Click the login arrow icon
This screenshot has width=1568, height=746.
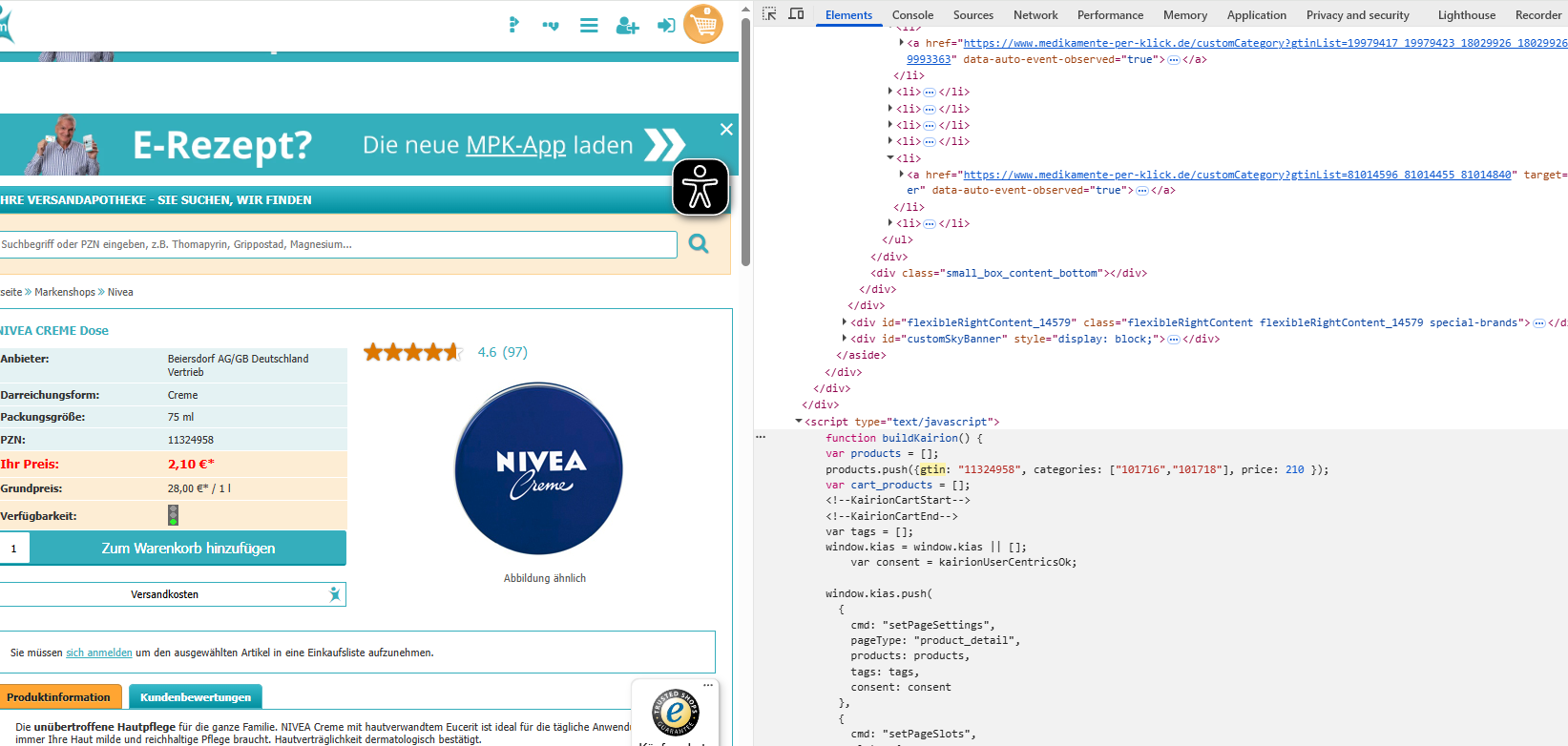click(x=666, y=26)
